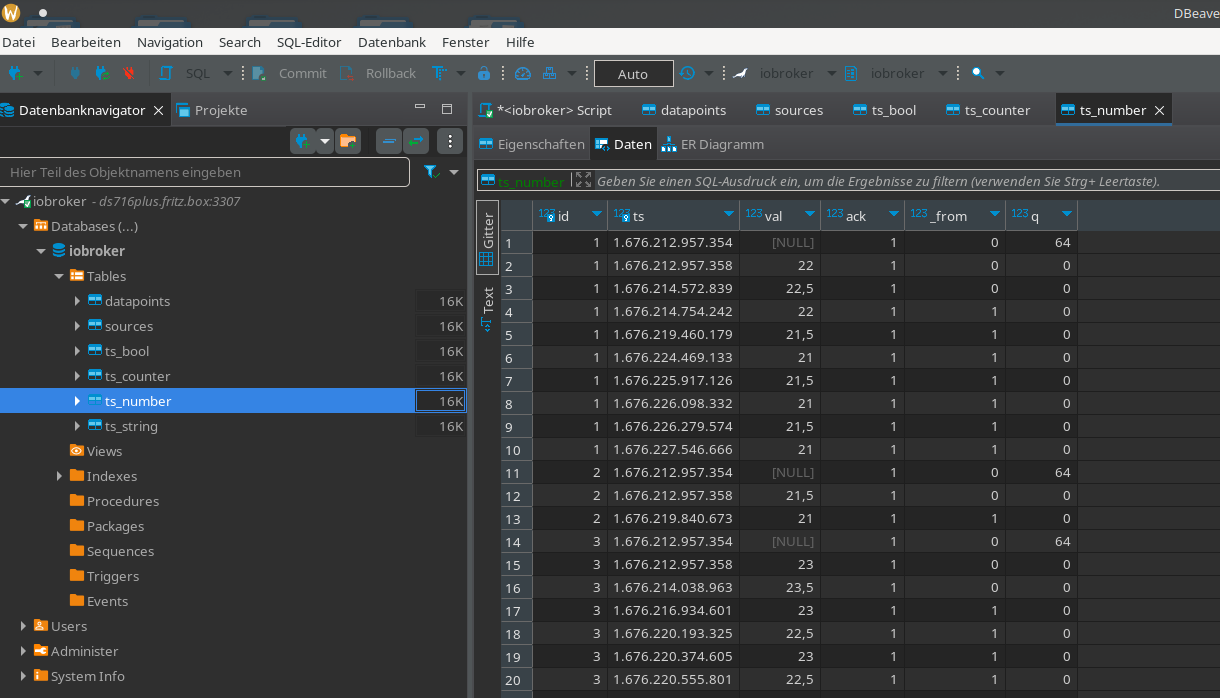1220x698 pixels.
Task: Switch to the sources editor tab
Action: pyautogui.click(x=789, y=110)
